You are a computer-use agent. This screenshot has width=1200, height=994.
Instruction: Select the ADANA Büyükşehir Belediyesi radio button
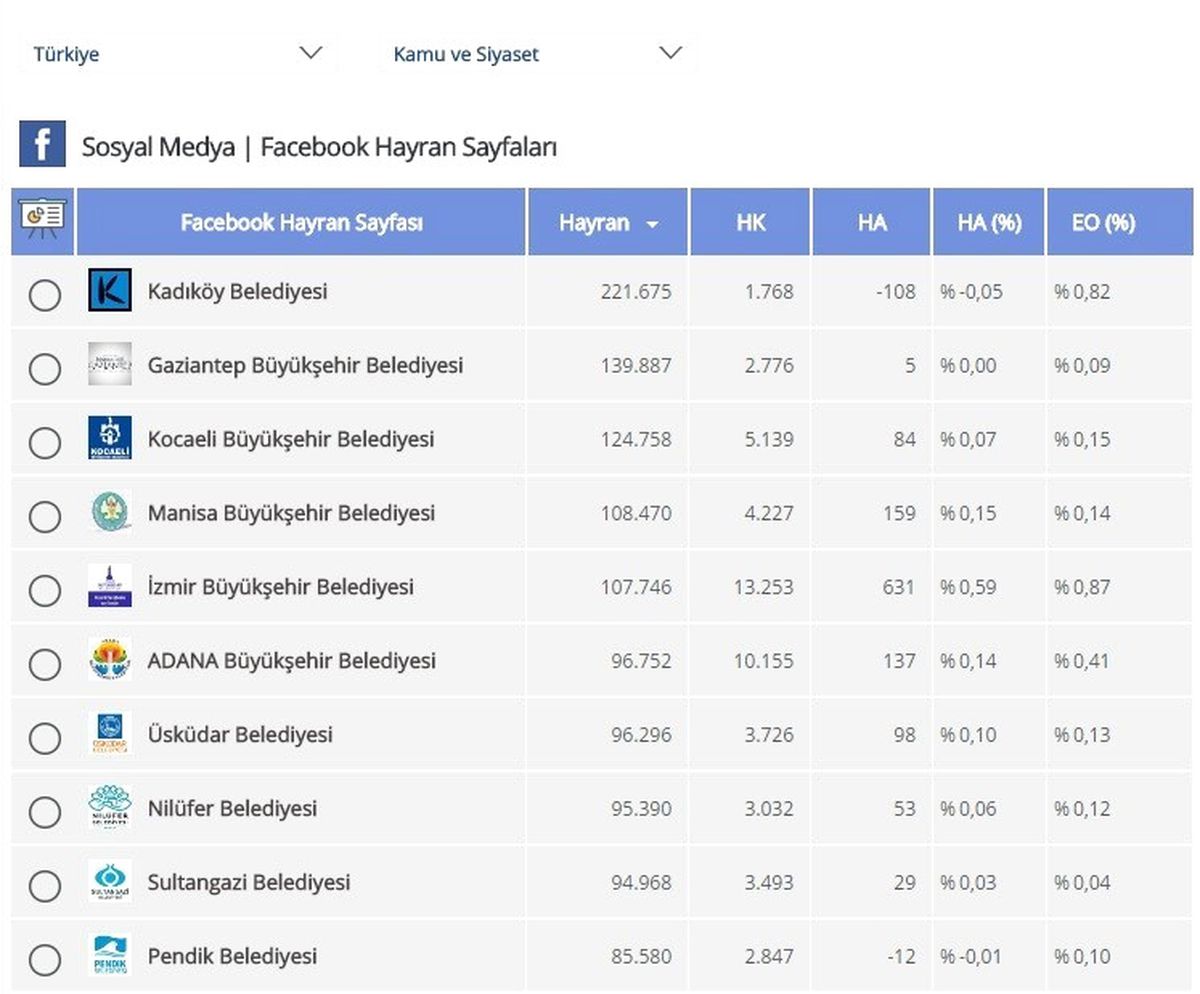44,664
